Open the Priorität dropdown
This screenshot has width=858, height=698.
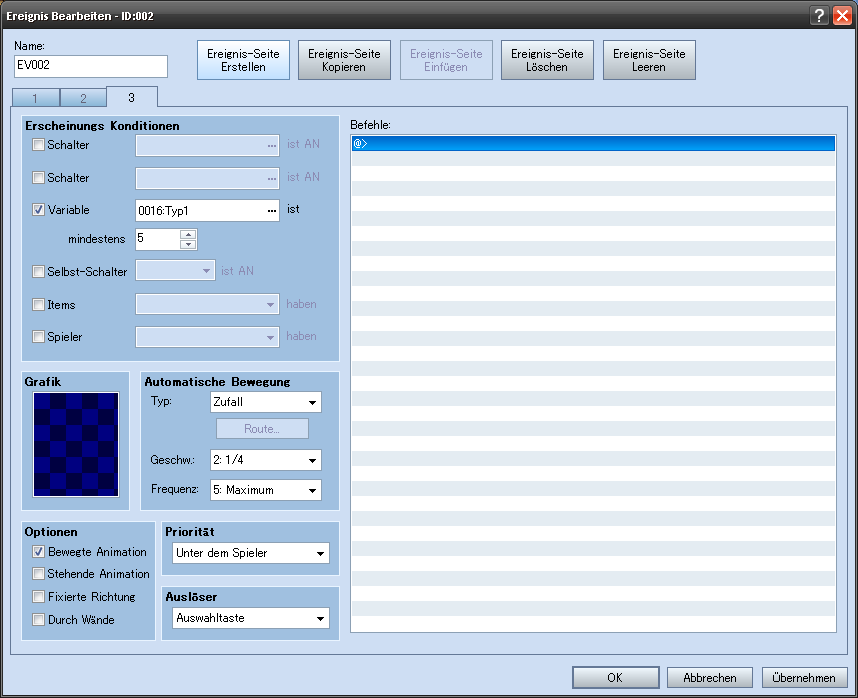250,553
